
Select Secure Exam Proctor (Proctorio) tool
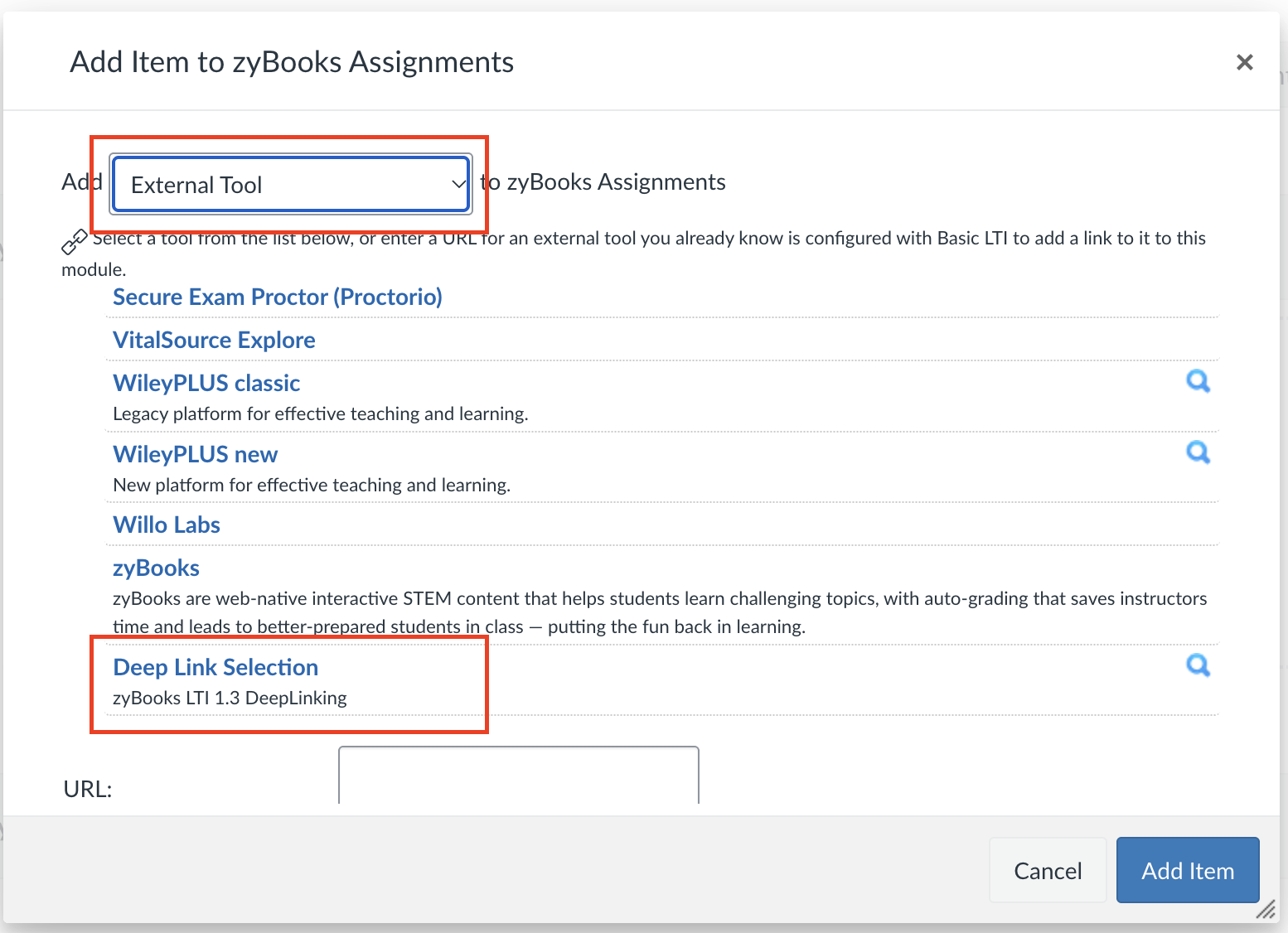point(277,297)
